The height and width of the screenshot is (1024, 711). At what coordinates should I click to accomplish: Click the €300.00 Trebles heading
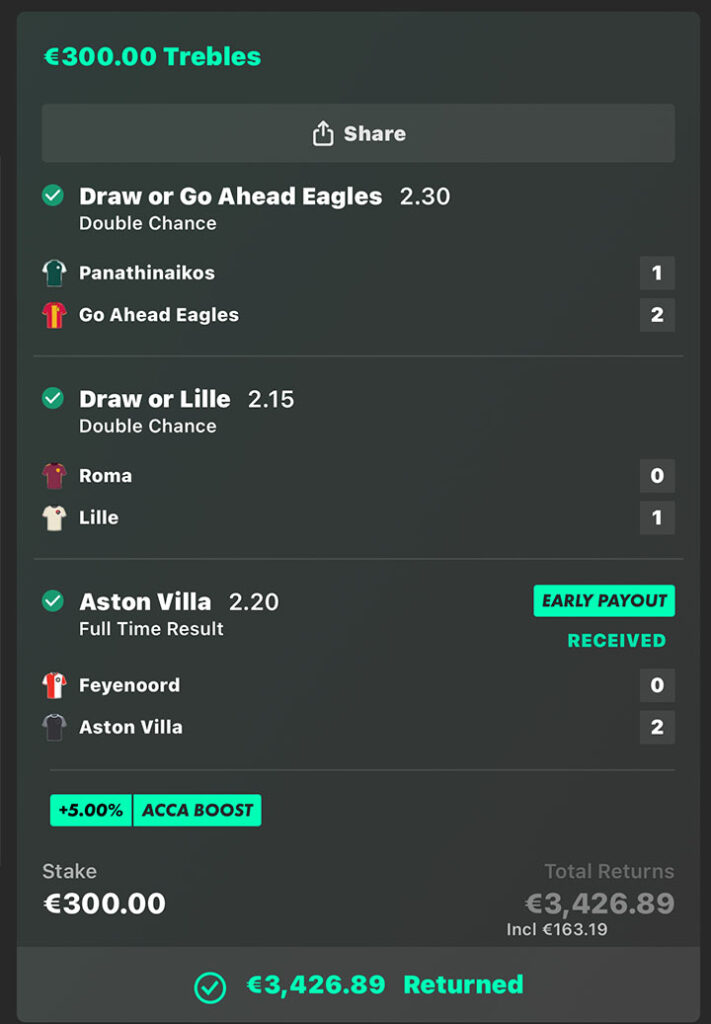(152, 57)
